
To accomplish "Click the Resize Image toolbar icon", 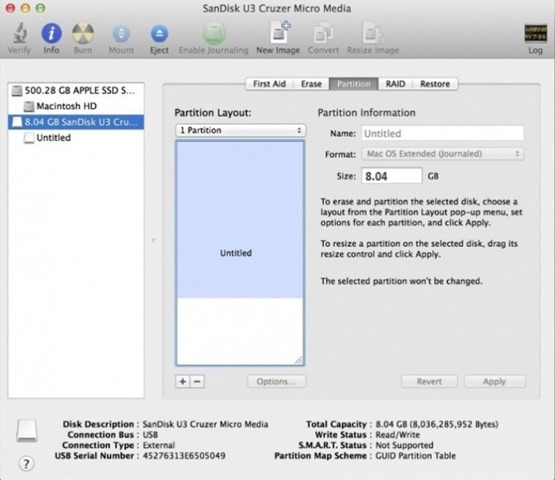I will [x=372, y=33].
